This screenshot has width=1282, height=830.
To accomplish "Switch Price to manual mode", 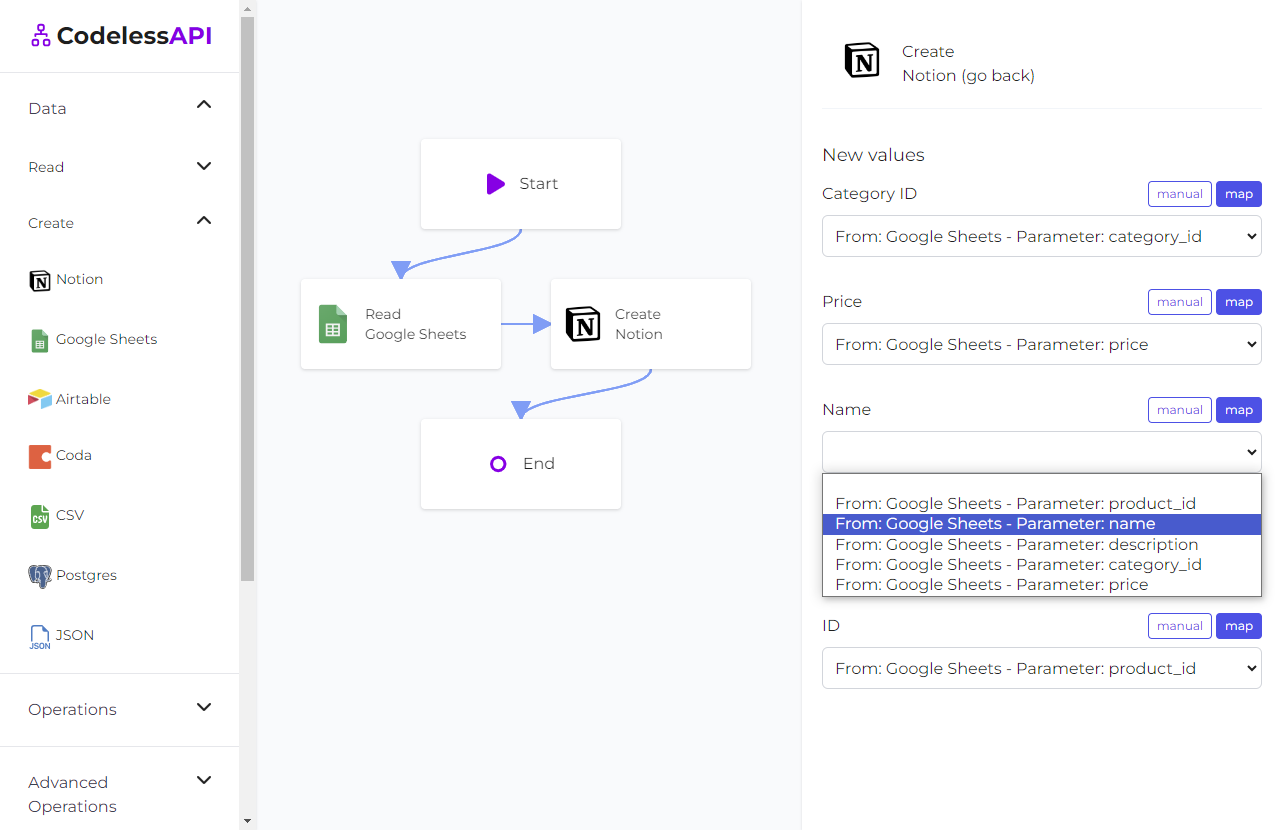I will pos(1180,302).
